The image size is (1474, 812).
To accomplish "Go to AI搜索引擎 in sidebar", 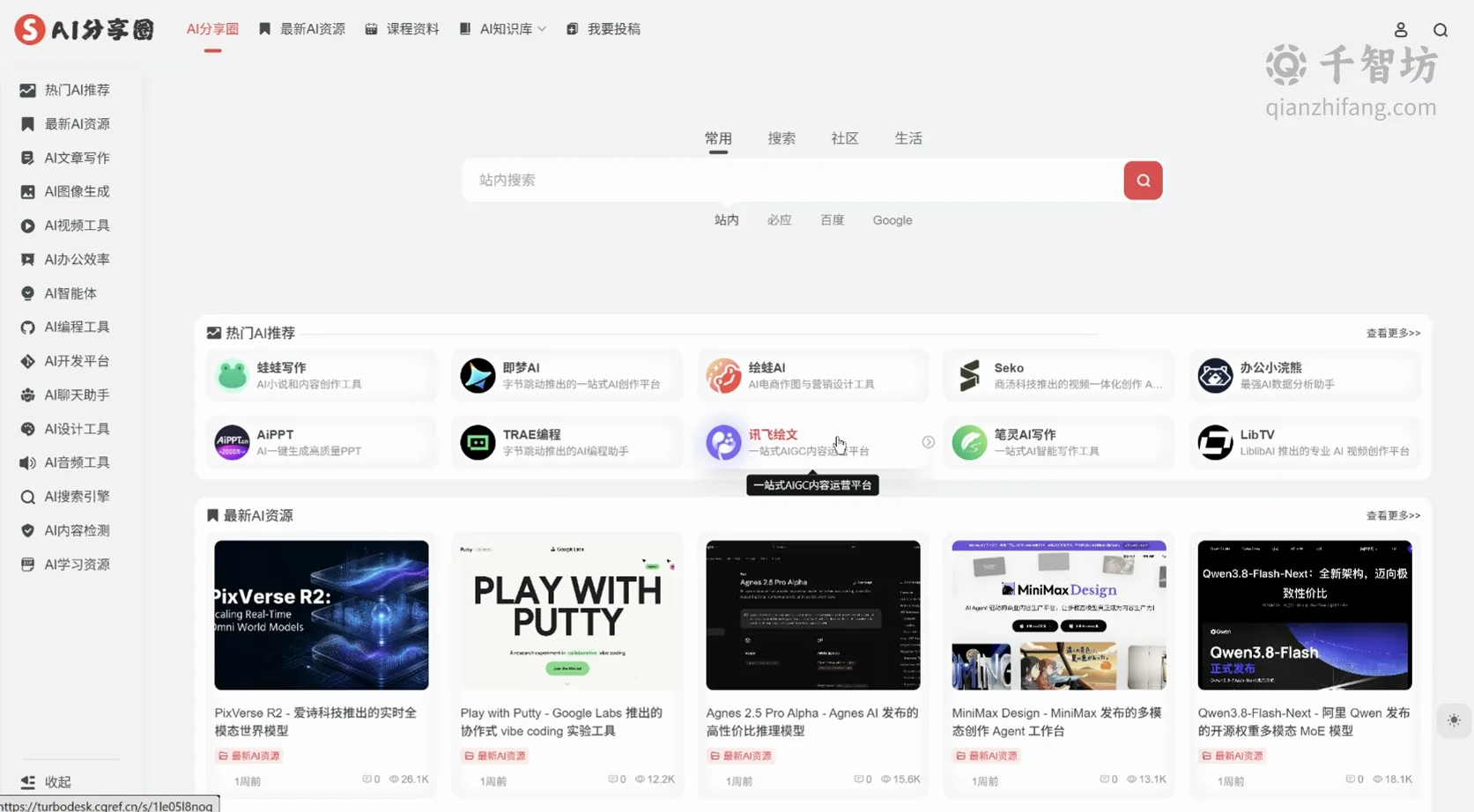I will coord(65,497).
